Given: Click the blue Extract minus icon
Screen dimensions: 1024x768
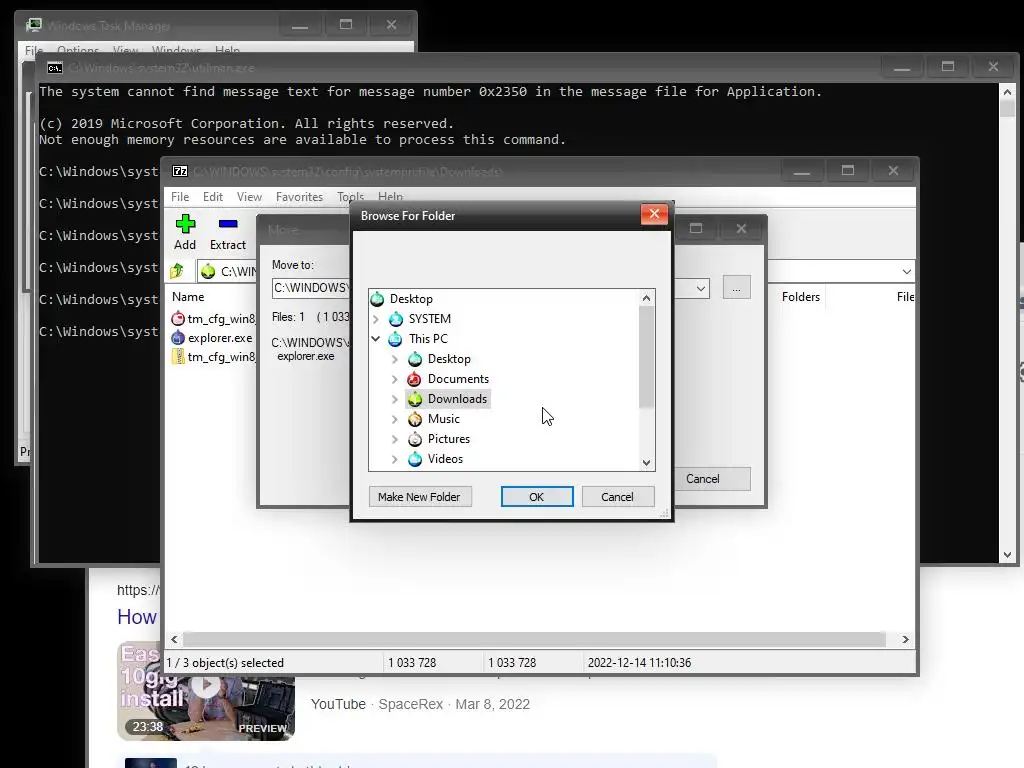Looking at the screenshot, I should (x=228, y=224).
